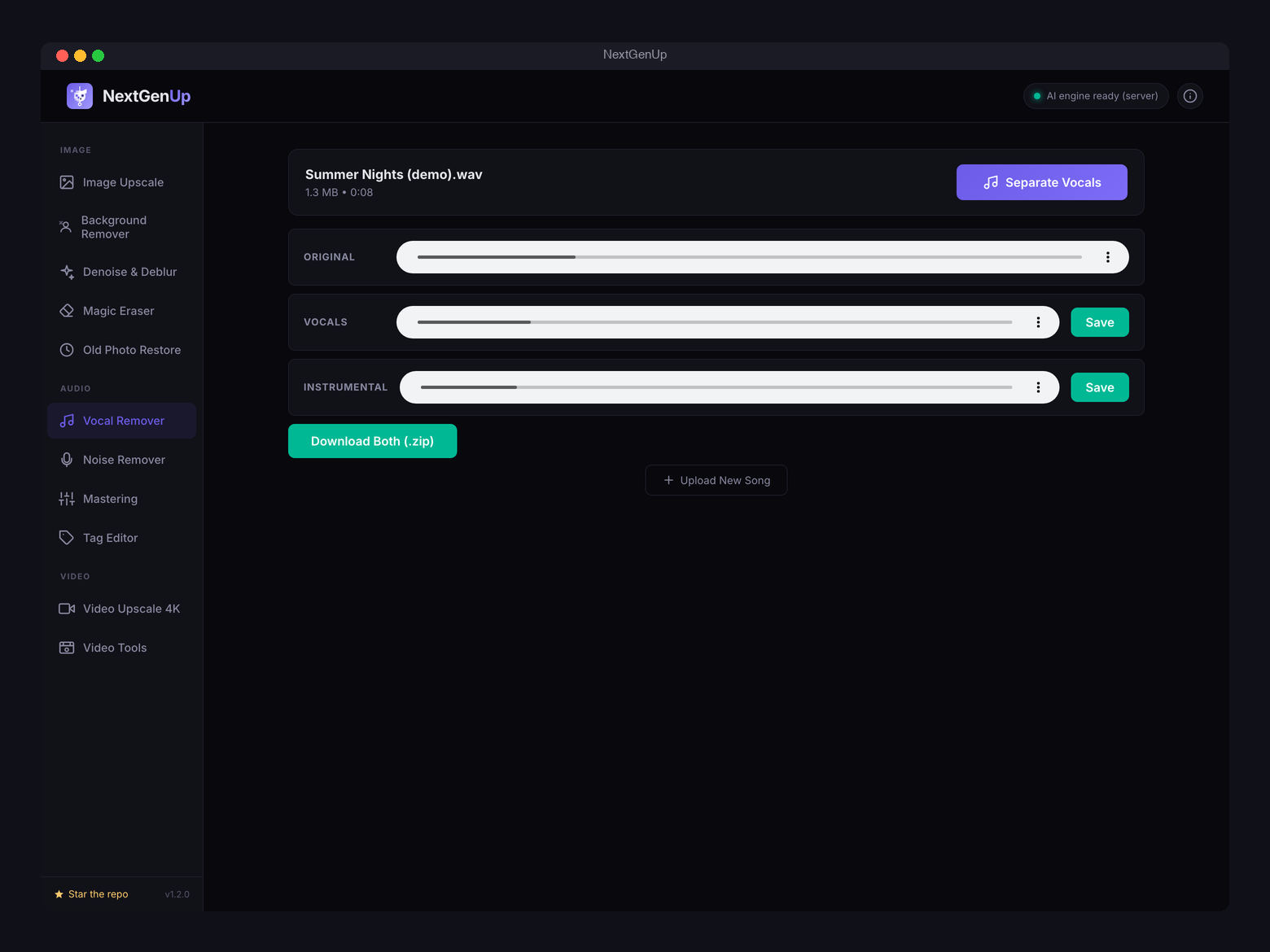
Task: Select the Noise Remover microphone icon
Action: pyautogui.click(x=67, y=460)
